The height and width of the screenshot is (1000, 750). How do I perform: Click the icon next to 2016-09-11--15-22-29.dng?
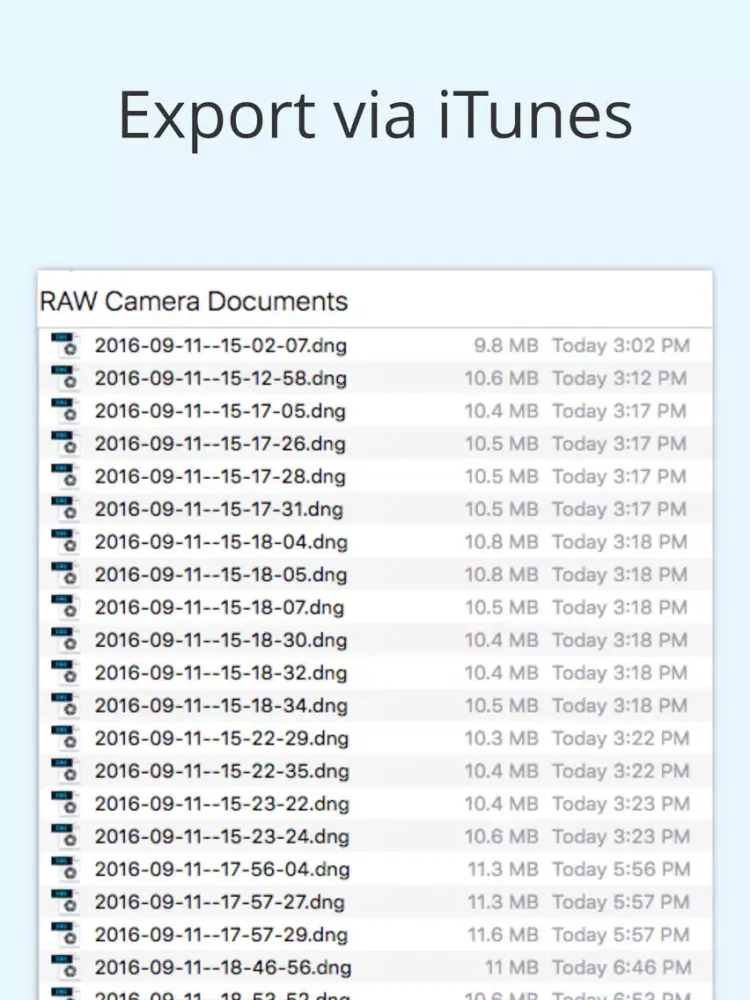[65, 737]
